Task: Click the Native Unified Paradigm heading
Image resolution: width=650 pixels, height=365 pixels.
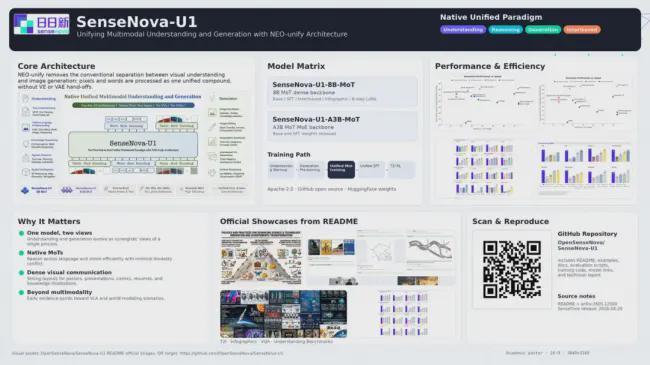Action: [x=491, y=17]
